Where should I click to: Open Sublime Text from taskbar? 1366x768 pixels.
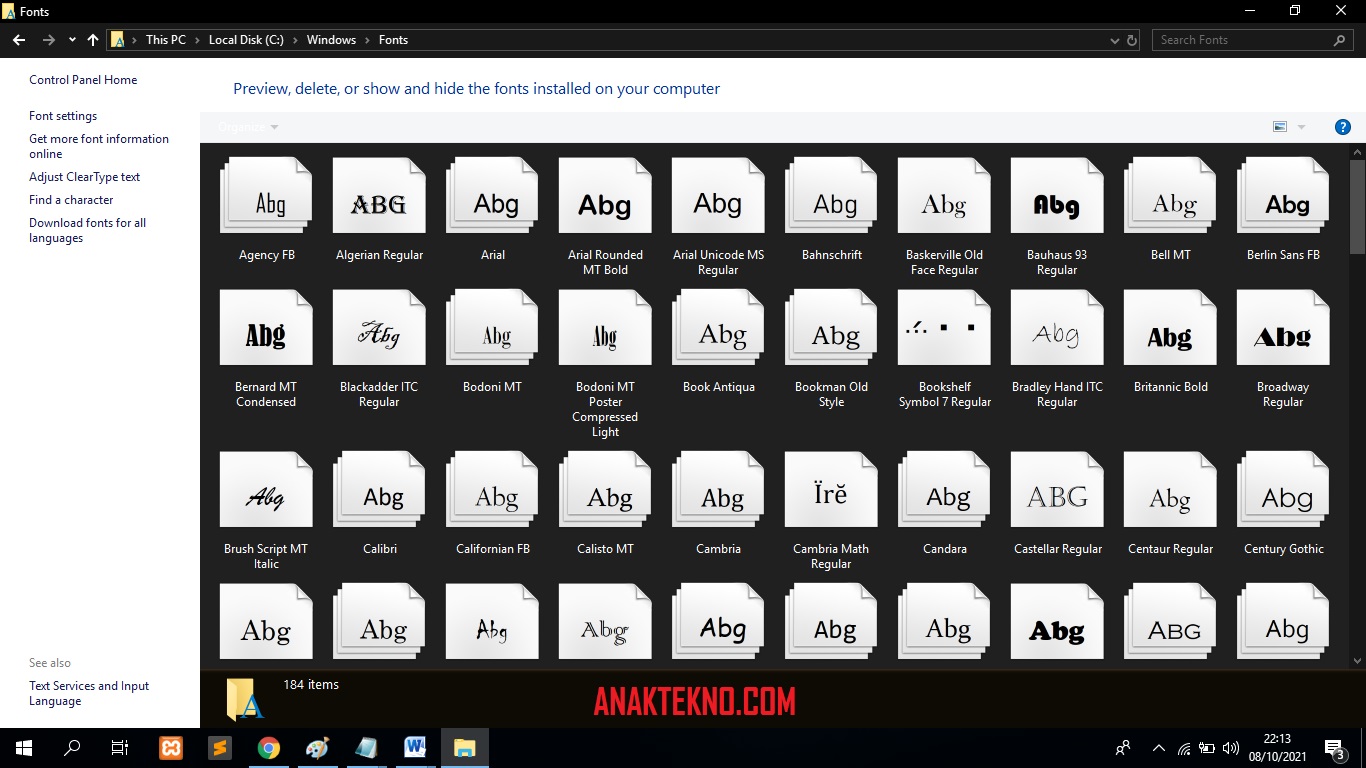click(x=220, y=748)
